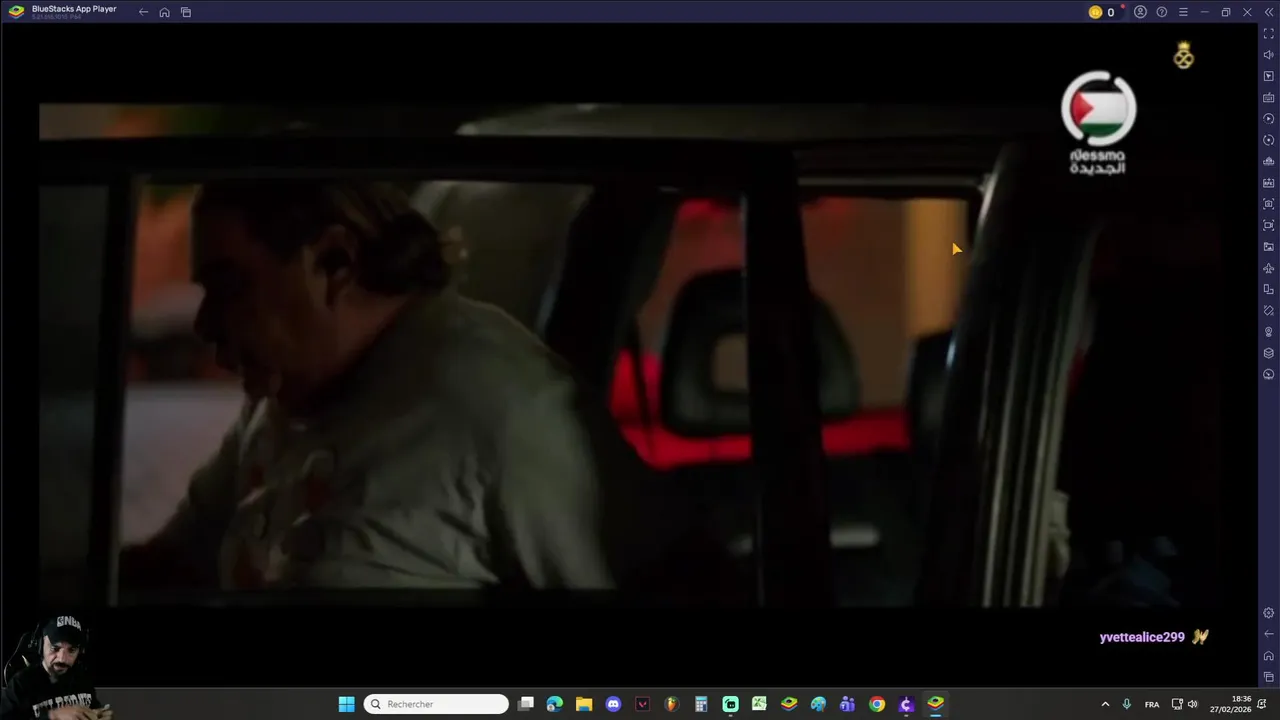
Task: Switch the FRA keyboard language
Action: coord(1152,704)
